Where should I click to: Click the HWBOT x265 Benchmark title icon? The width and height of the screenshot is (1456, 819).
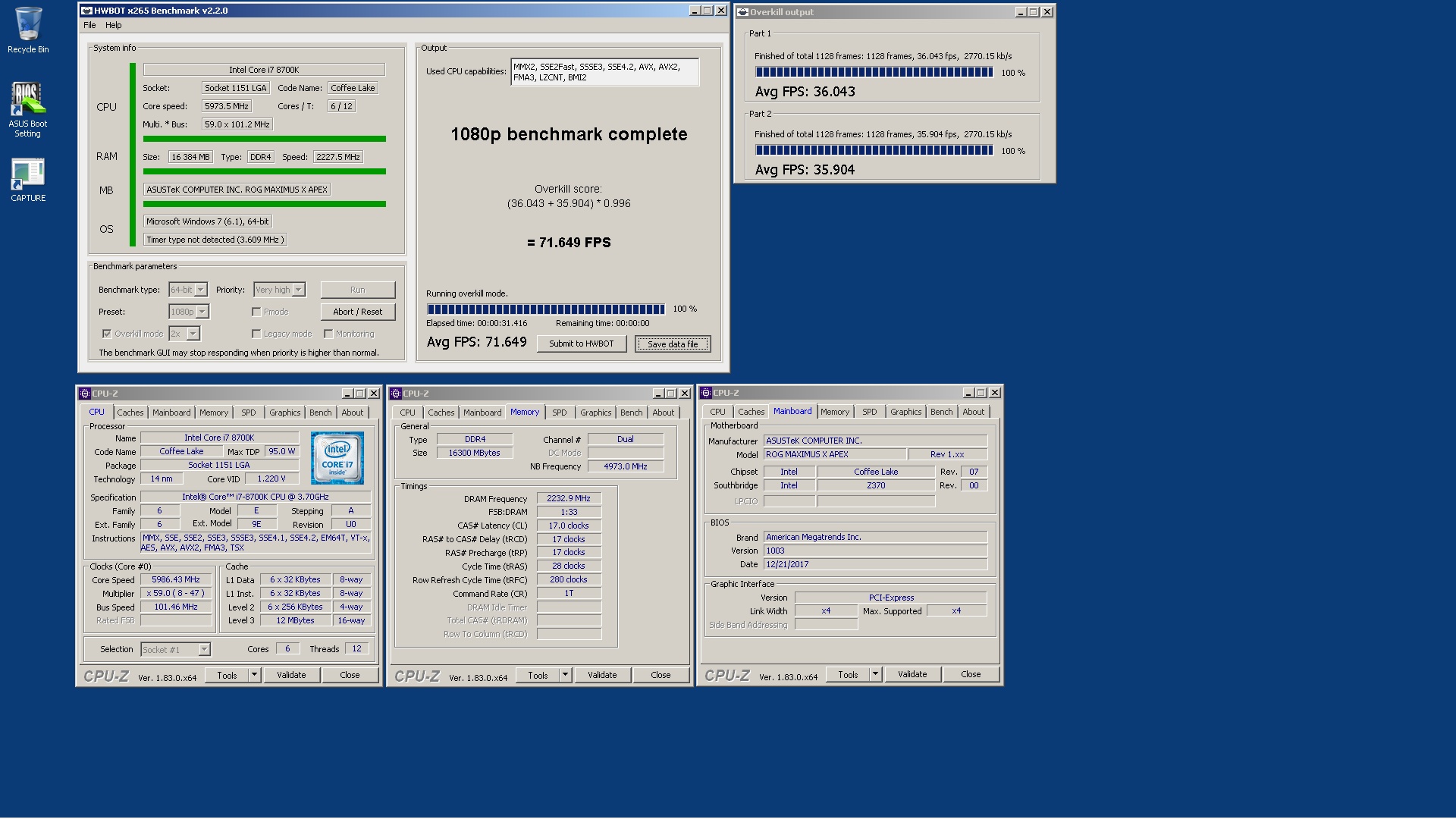(86, 11)
